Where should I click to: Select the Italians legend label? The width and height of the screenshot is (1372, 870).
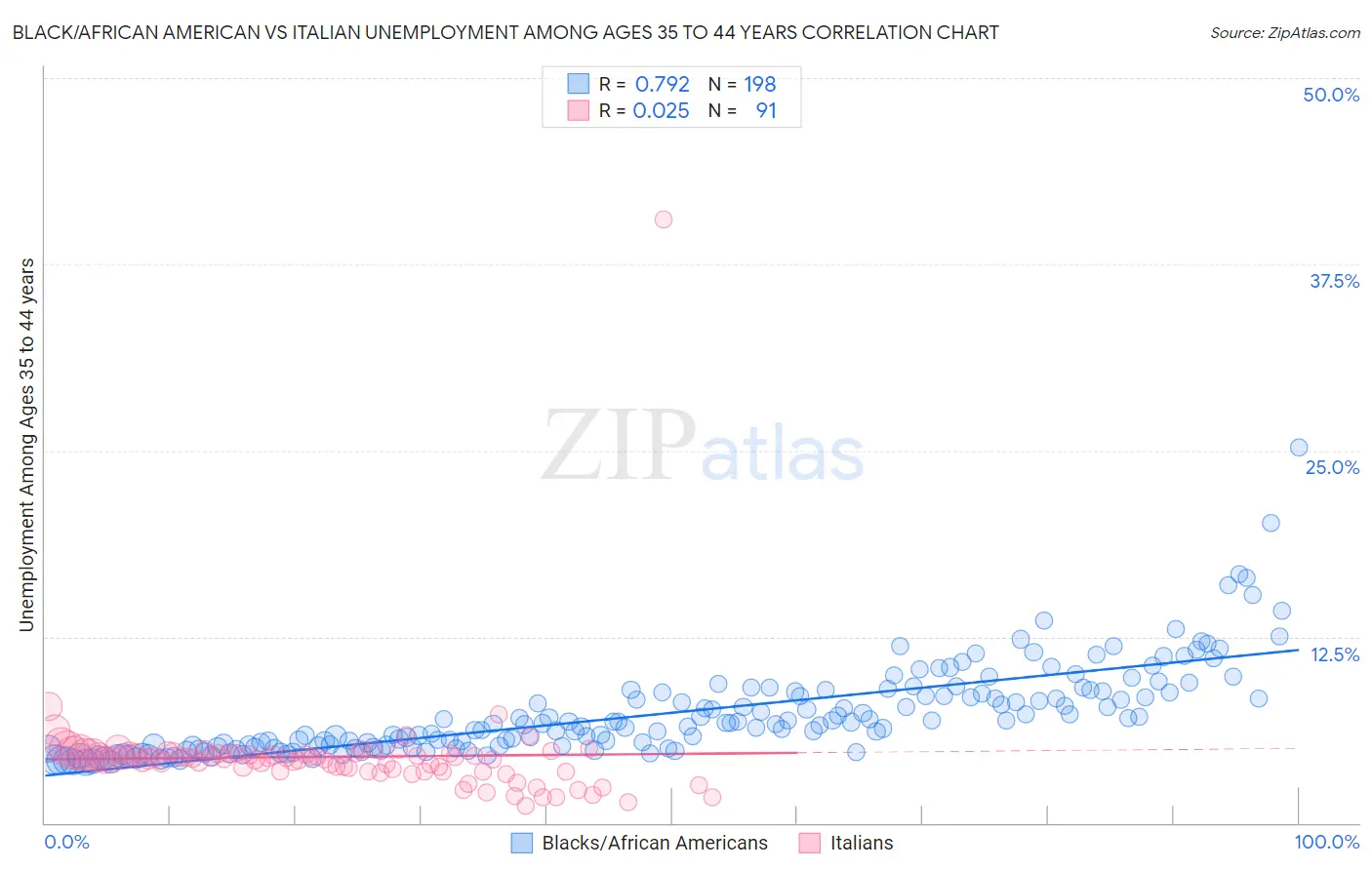(862, 843)
